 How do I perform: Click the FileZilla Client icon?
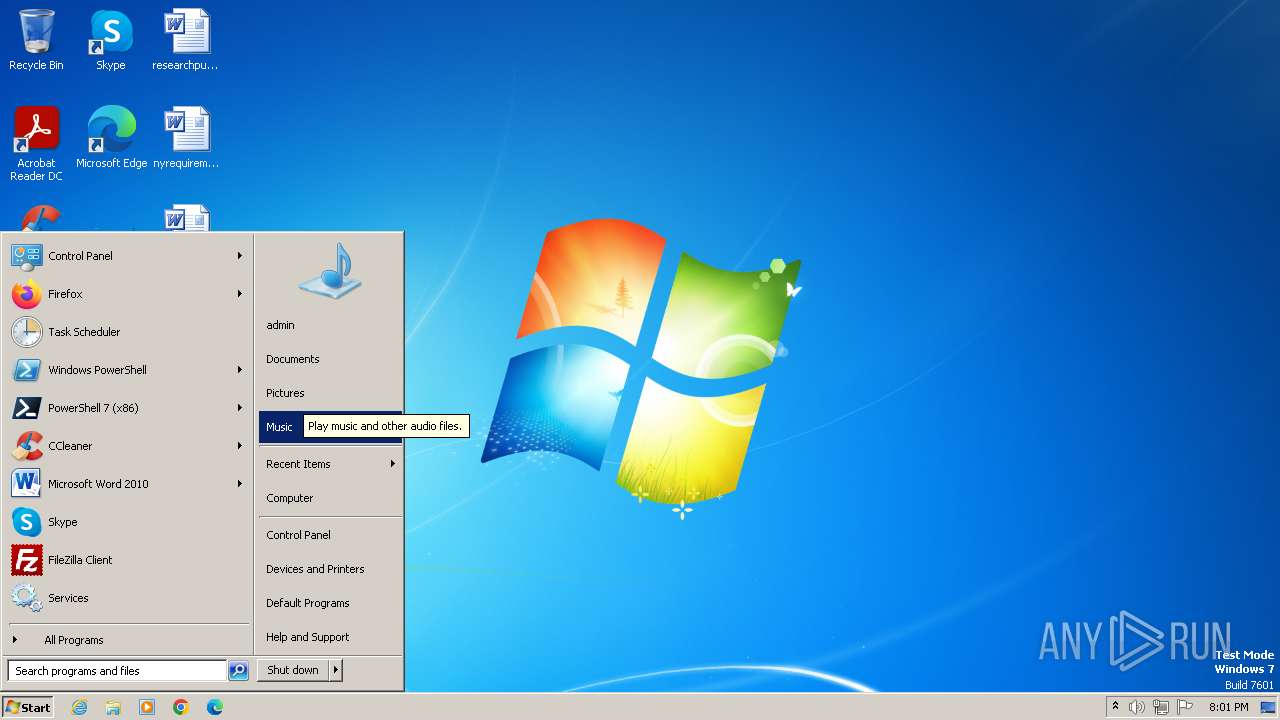[x=26, y=560]
